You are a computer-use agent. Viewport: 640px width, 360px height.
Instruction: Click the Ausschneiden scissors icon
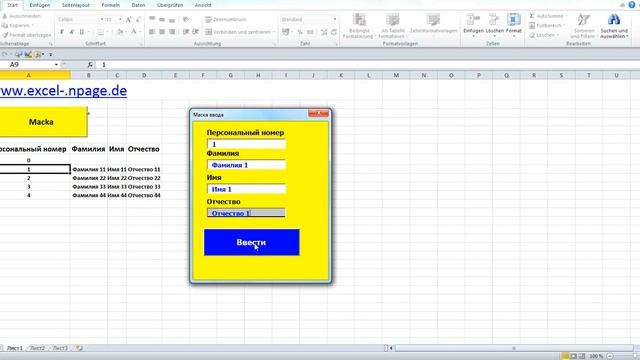[x=5, y=16]
